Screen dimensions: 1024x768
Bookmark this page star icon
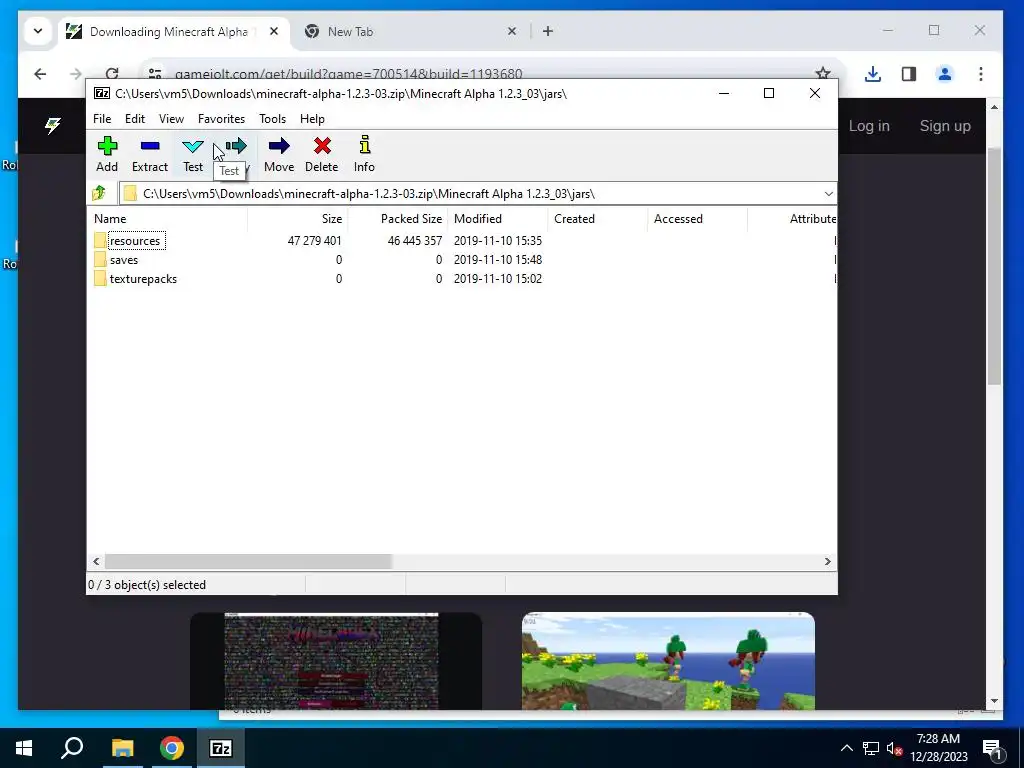[x=823, y=74]
